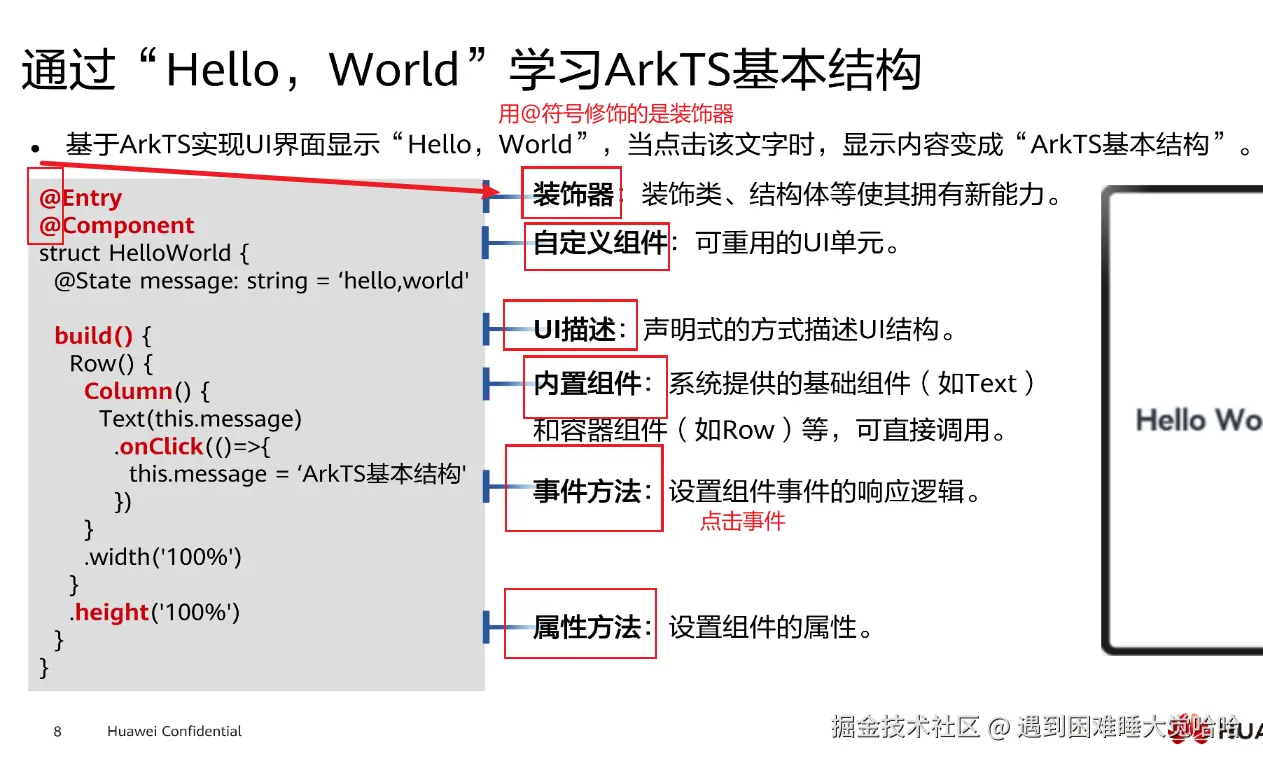Click the Hello World text in device preview
Screen dimensions: 1263x762
(1199, 420)
